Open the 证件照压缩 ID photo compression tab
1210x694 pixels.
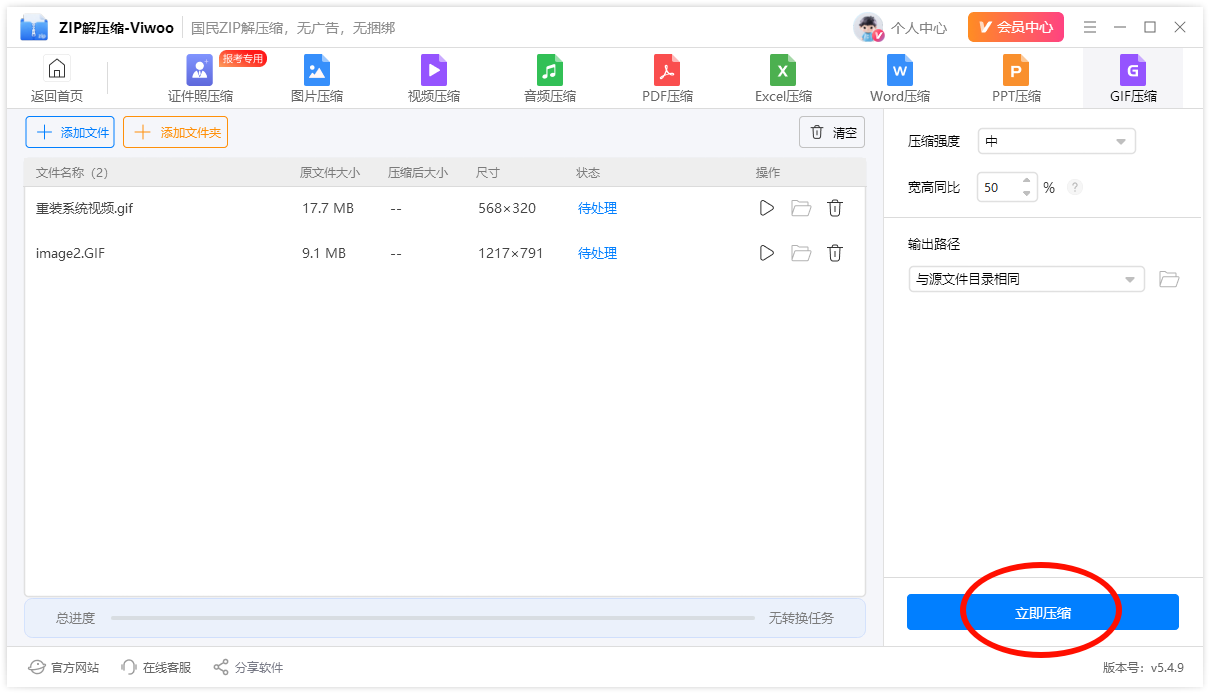click(200, 79)
